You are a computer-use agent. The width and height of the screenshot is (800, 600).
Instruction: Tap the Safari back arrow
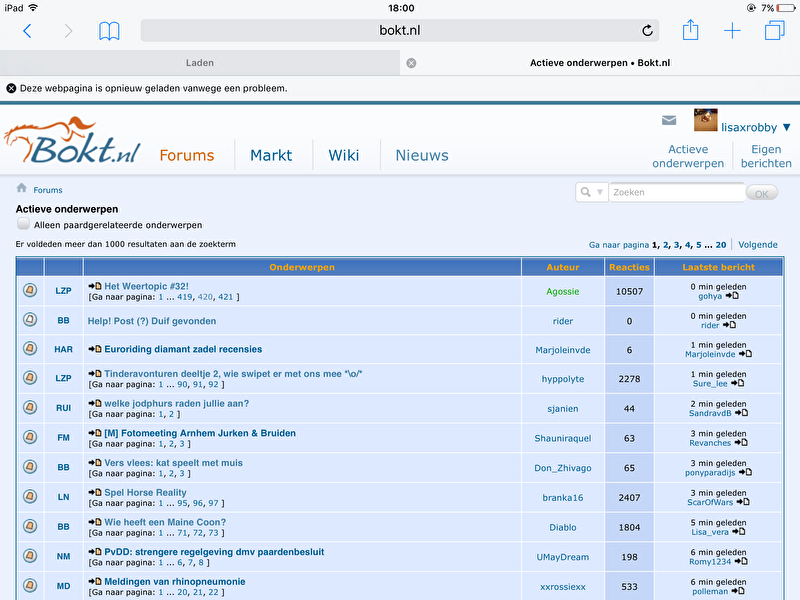28,31
